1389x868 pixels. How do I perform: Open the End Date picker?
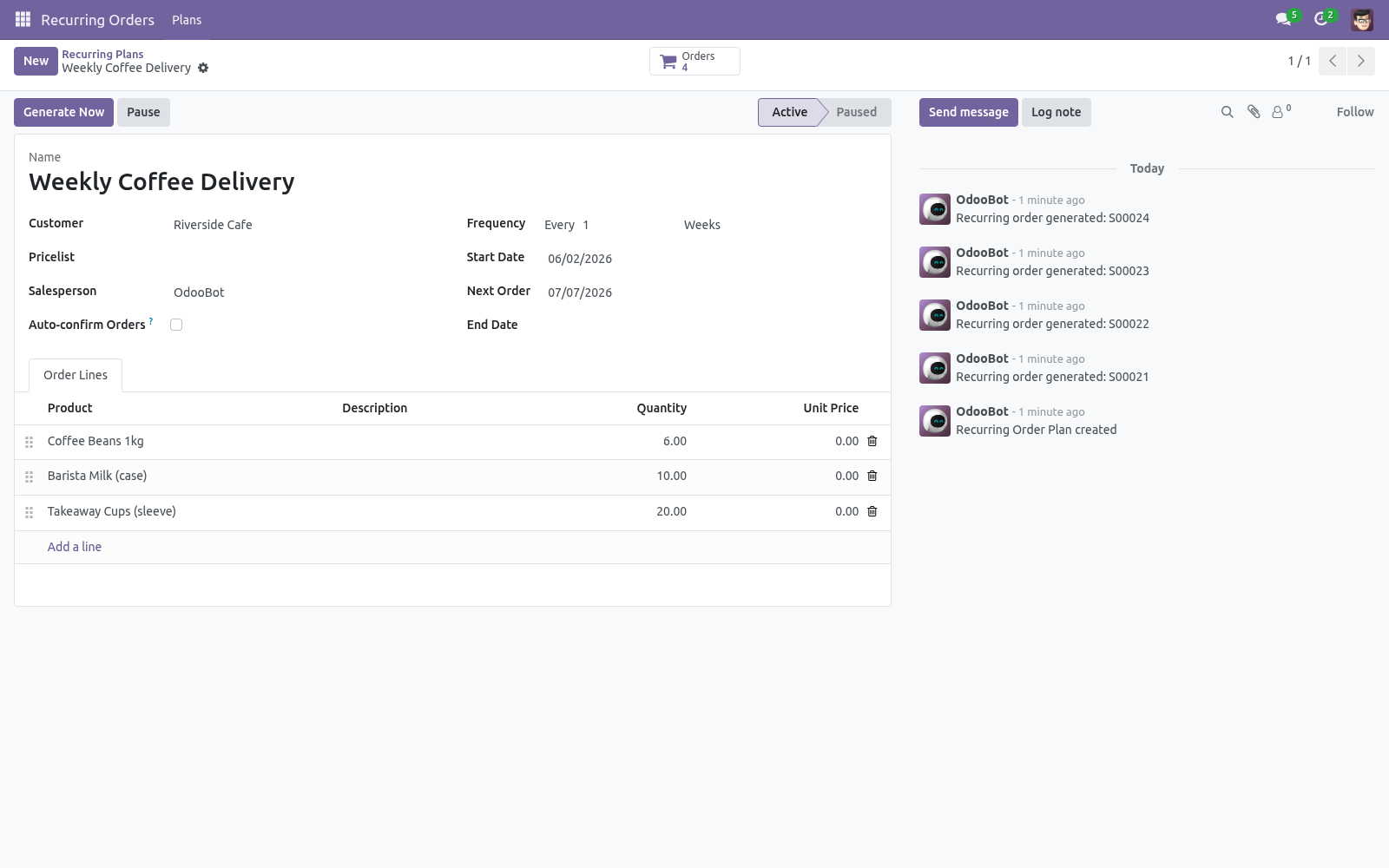[710, 325]
